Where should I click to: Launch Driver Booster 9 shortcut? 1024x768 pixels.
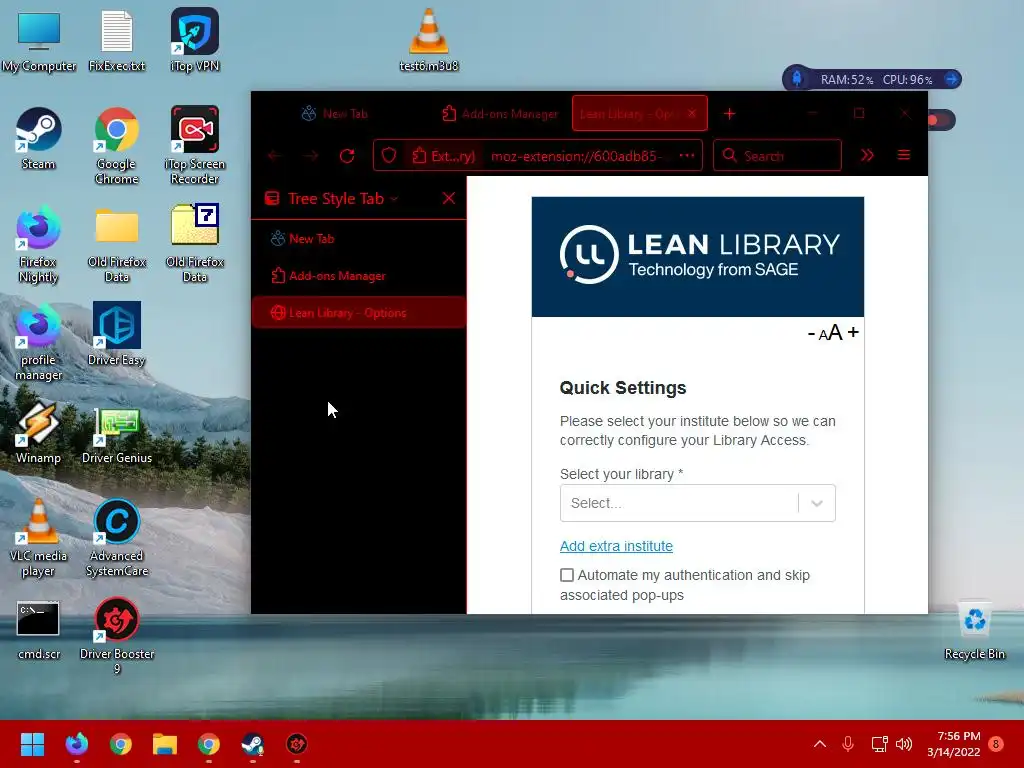coord(117,636)
